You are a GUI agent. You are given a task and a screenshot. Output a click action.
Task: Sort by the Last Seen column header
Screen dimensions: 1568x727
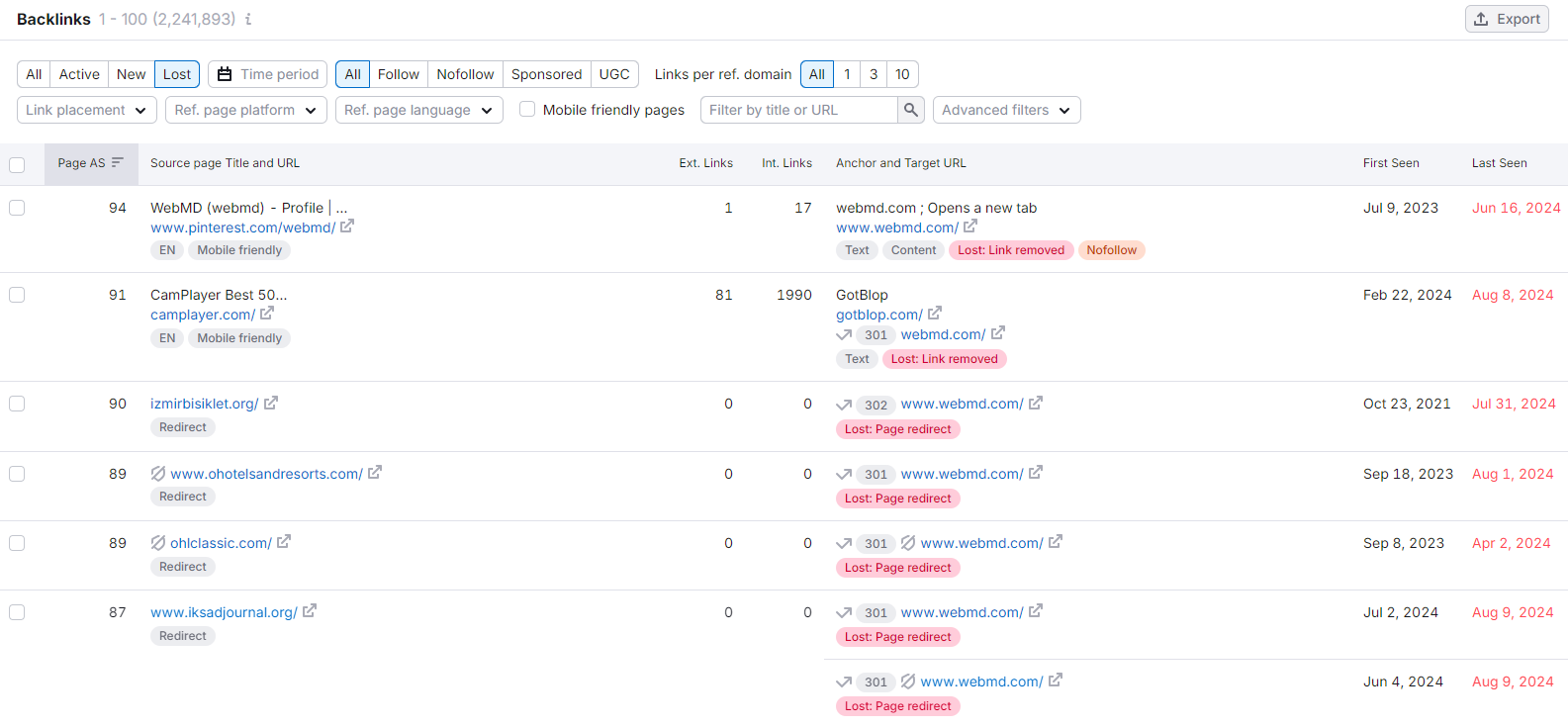(1499, 163)
